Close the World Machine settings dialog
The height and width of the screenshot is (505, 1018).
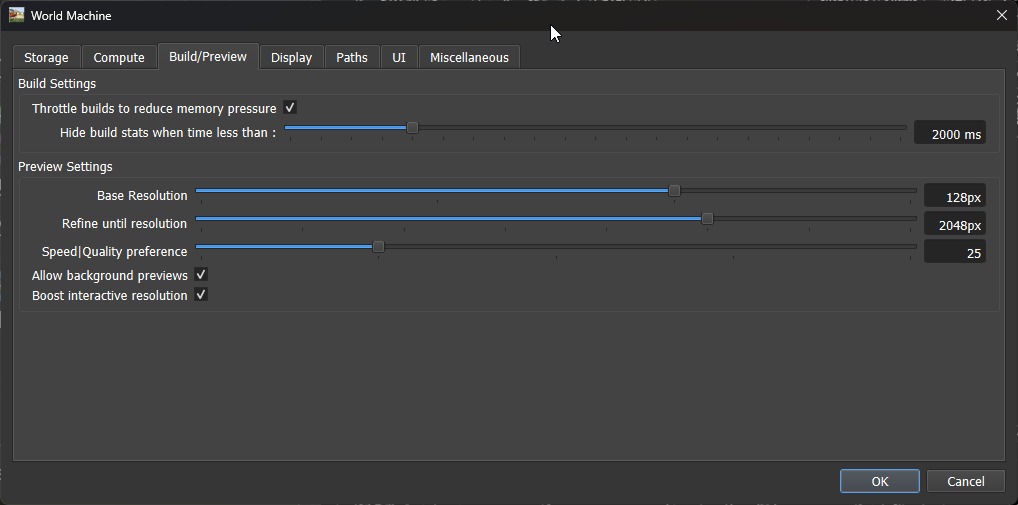[x=1001, y=15]
